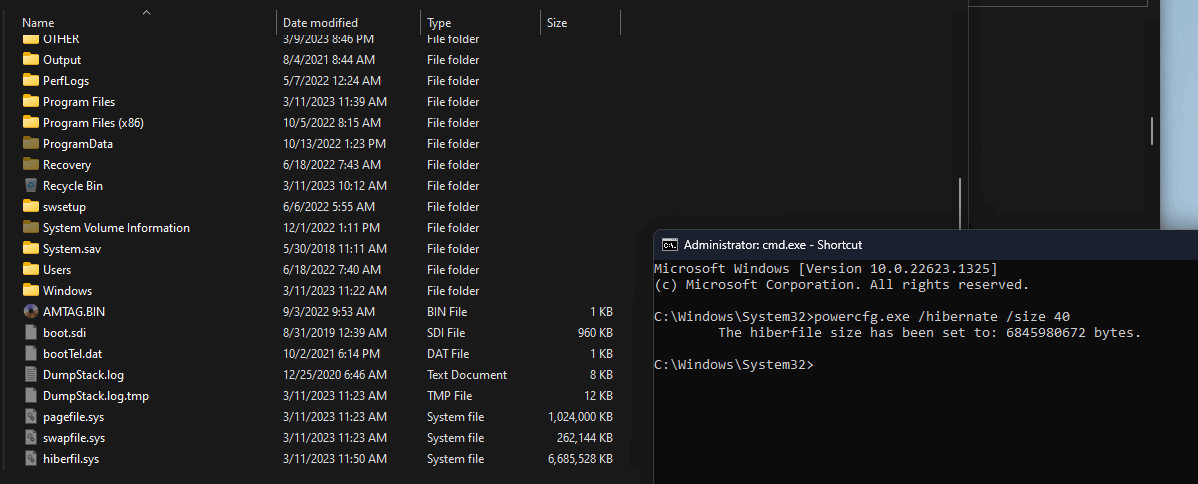Click the cmd.exe window title bar
The image size is (1198, 484).
point(925,245)
